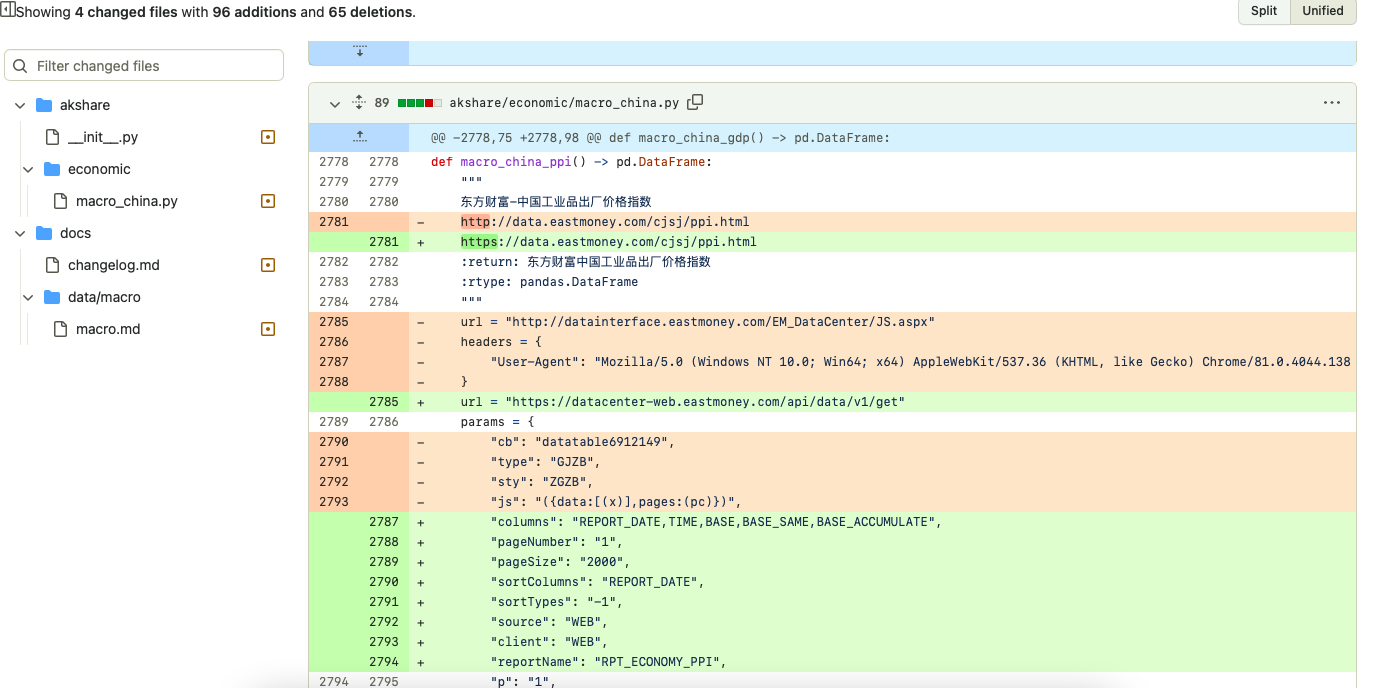Click the diff stat squares next to 89

(x=420, y=102)
